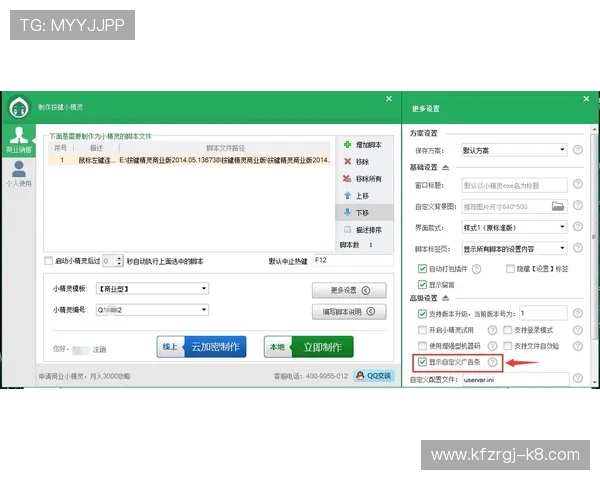Open the 界面款式 dropdown

(x=514, y=227)
